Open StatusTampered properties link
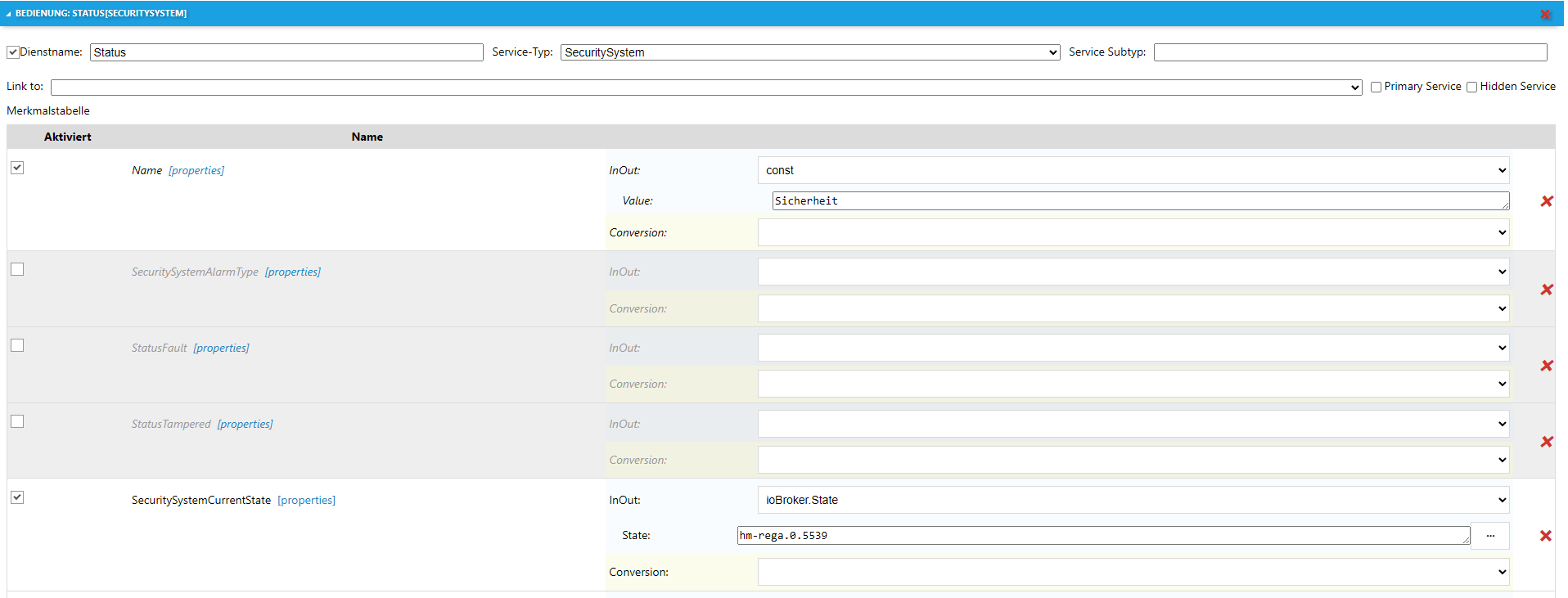Screen dimensions: 1568x598 [245, 424]
